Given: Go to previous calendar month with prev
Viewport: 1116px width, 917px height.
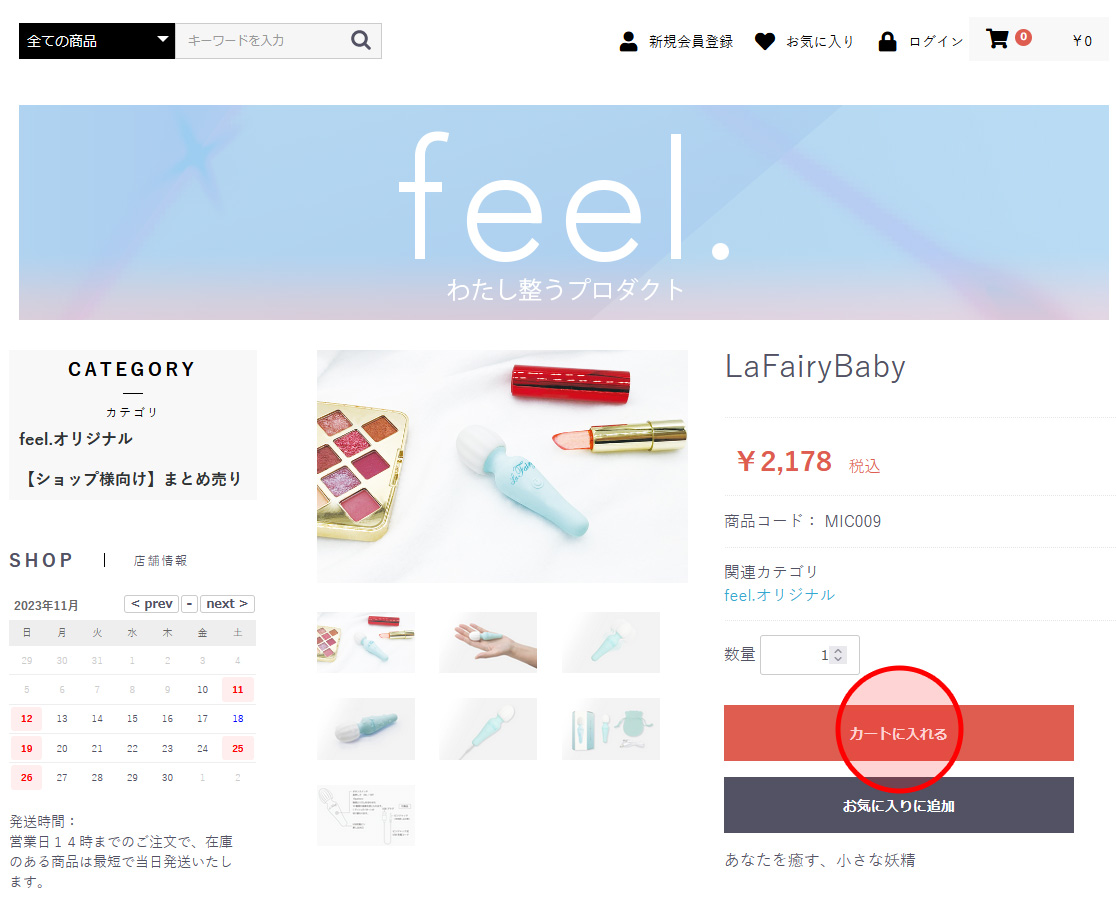Looking at the screenshot, I should (x=152, y=604).
